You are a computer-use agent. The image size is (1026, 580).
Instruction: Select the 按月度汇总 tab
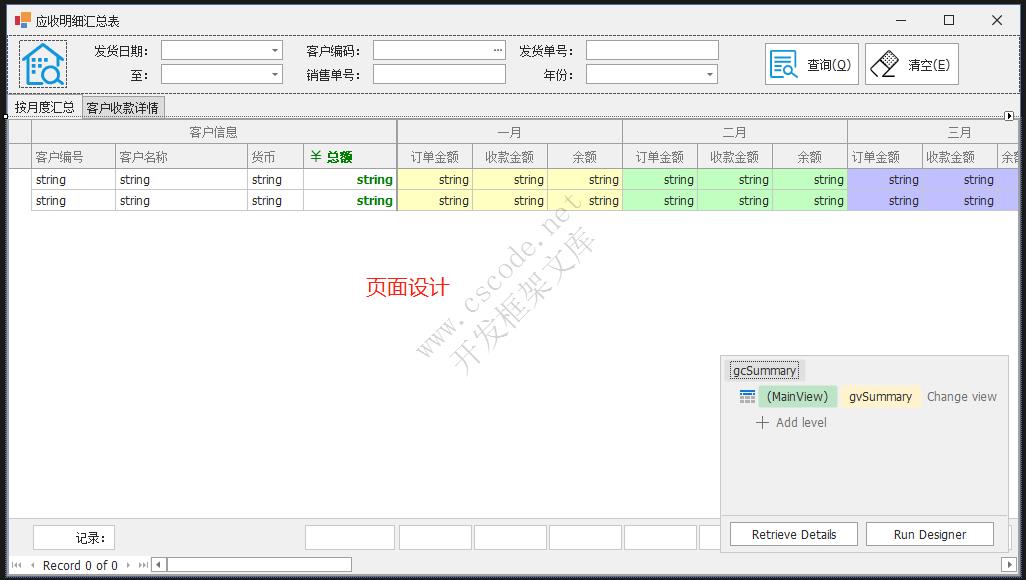tap(44, 107)
